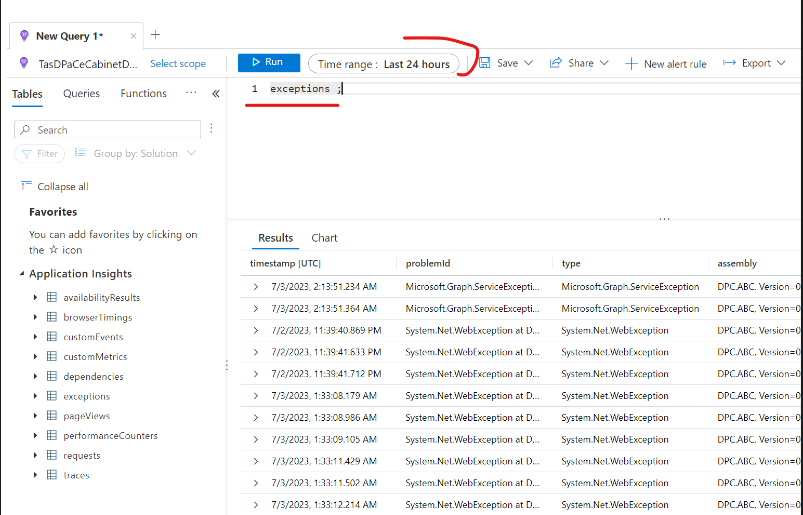Click the Filter button
803x515 pixels.
coord(40,154)
